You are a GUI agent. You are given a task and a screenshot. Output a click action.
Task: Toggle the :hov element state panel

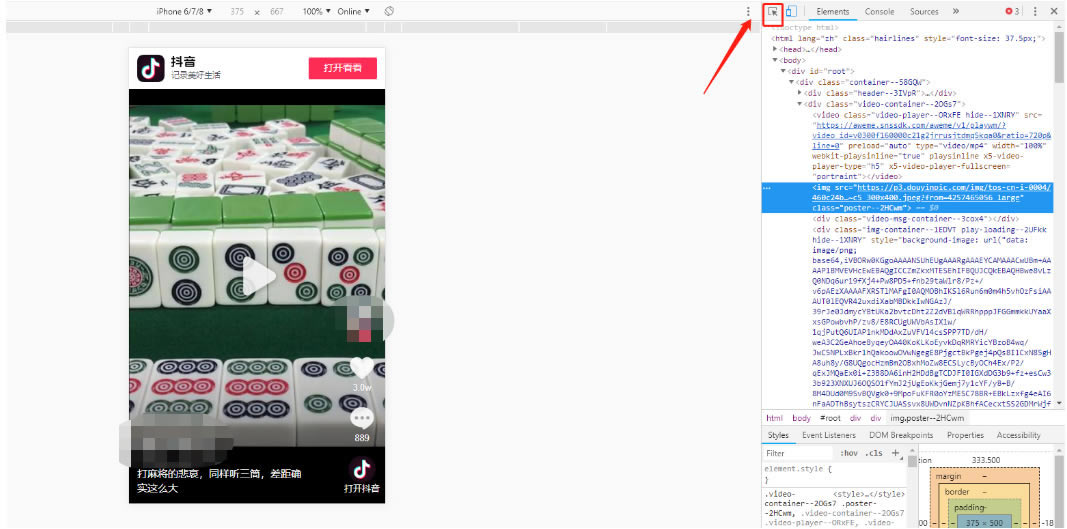[x=849, y=453]
